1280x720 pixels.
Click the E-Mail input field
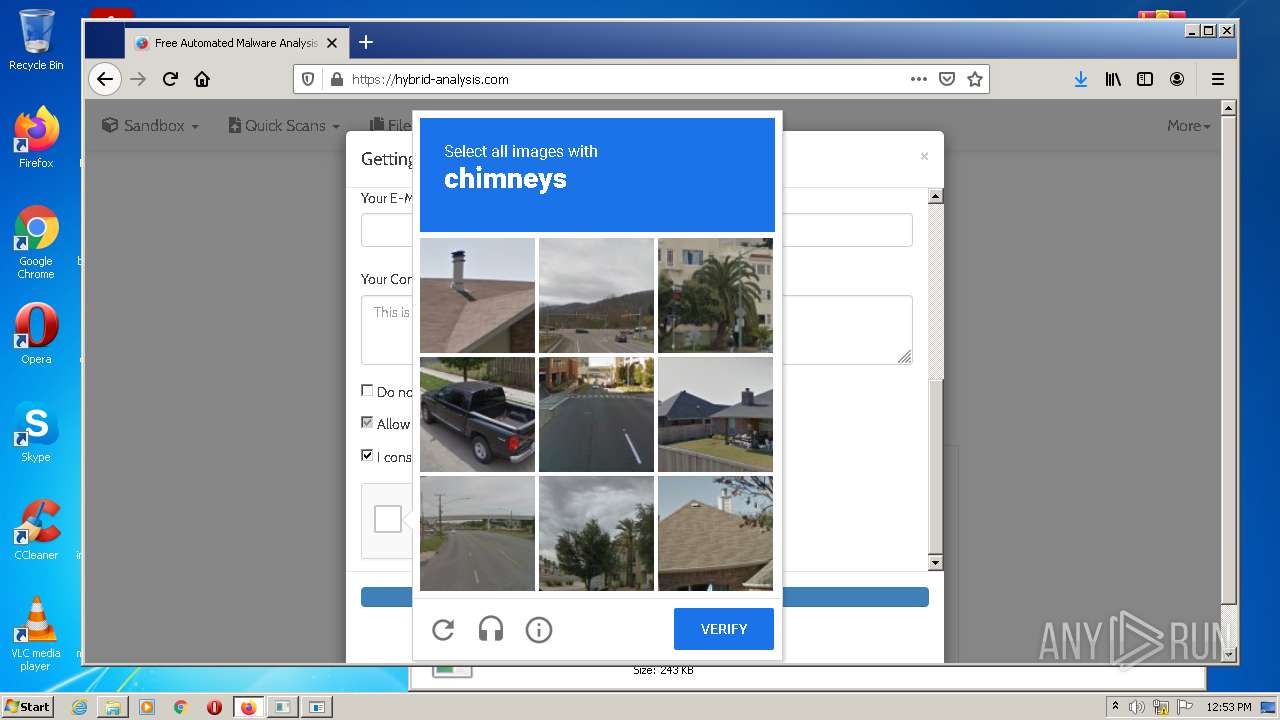pos(636,229)
